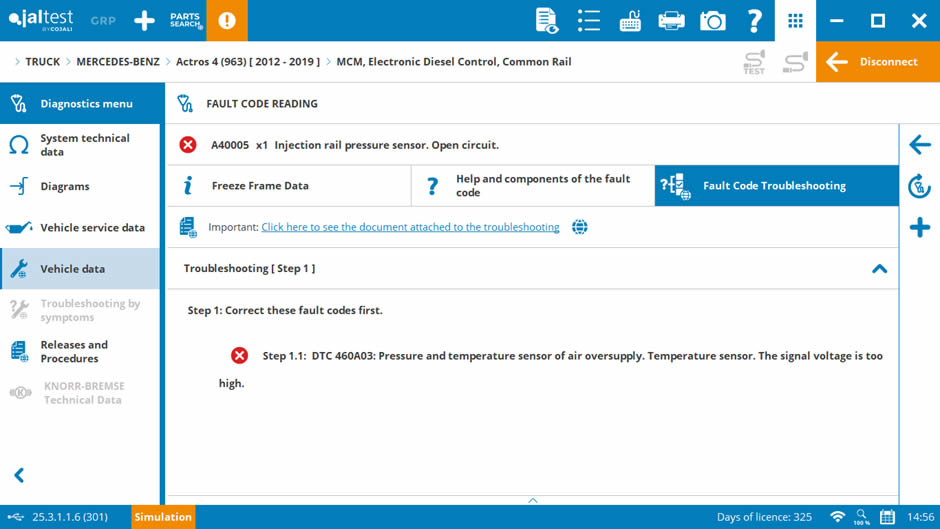940x529 pixels.
Task: Click the version 25.3.1.1.6 (301) text
Action: coord(70,517)
